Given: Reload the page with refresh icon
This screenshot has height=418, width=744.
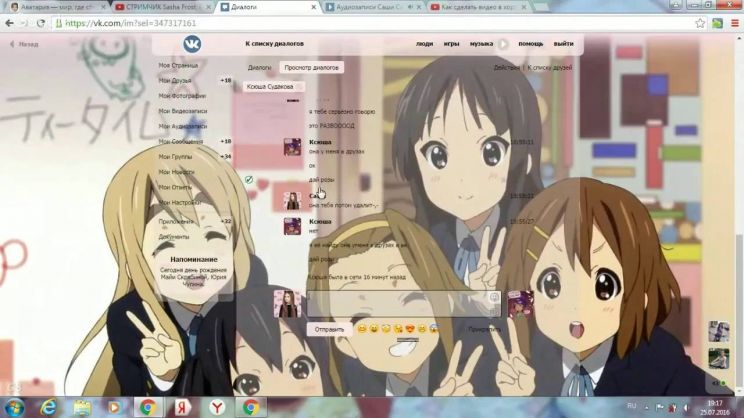Looking at the screenshot, I should pos(41,23).
